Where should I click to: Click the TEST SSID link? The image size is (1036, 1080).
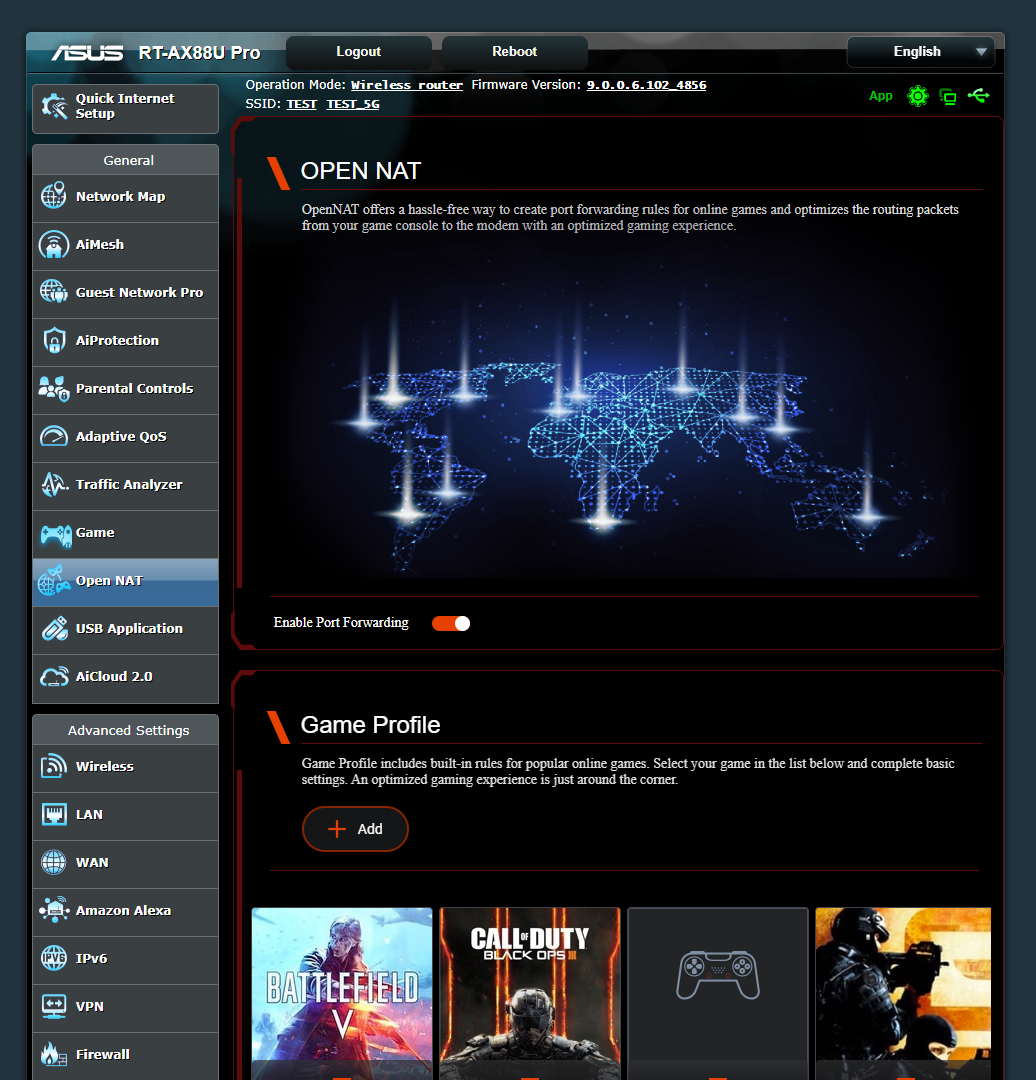pos(302,104)
